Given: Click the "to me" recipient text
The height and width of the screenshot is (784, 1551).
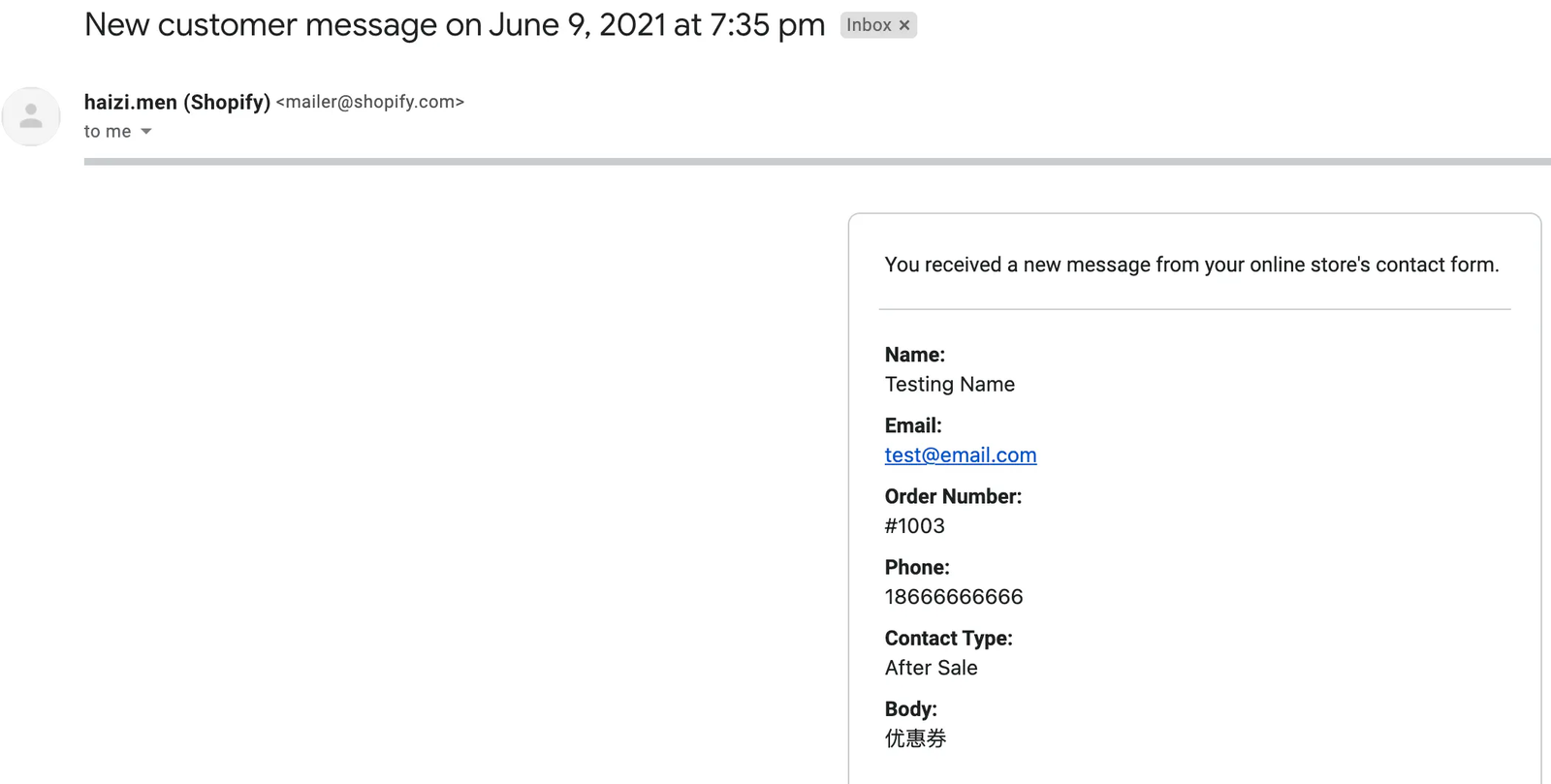Looking at the screenshot, I should [x=107, y=132].
